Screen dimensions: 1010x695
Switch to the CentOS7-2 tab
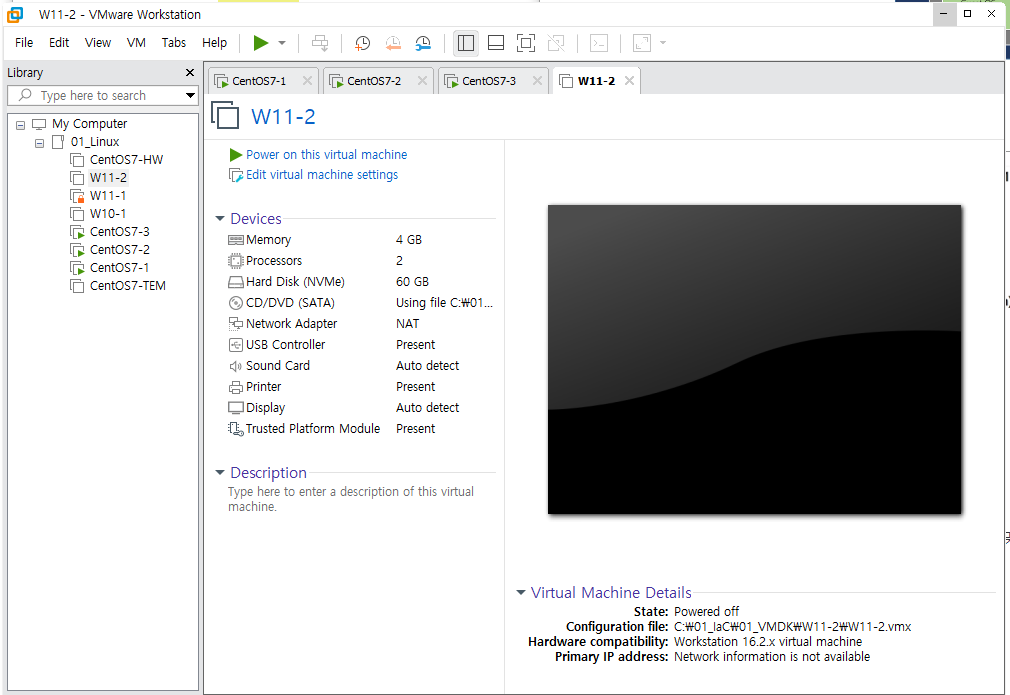click(x=374, y=81)
